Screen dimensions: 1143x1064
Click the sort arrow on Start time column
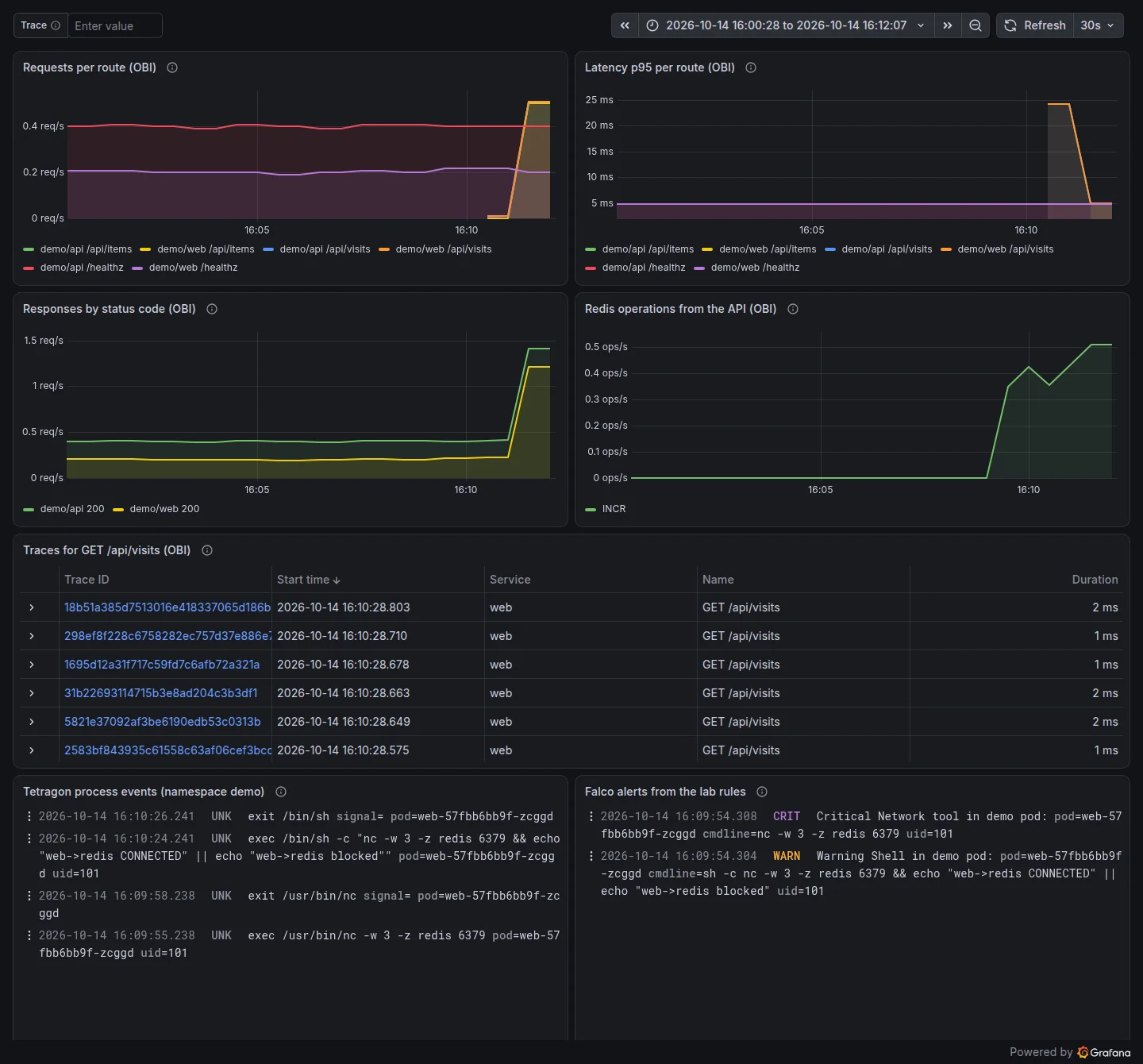[x=337, y=580]
